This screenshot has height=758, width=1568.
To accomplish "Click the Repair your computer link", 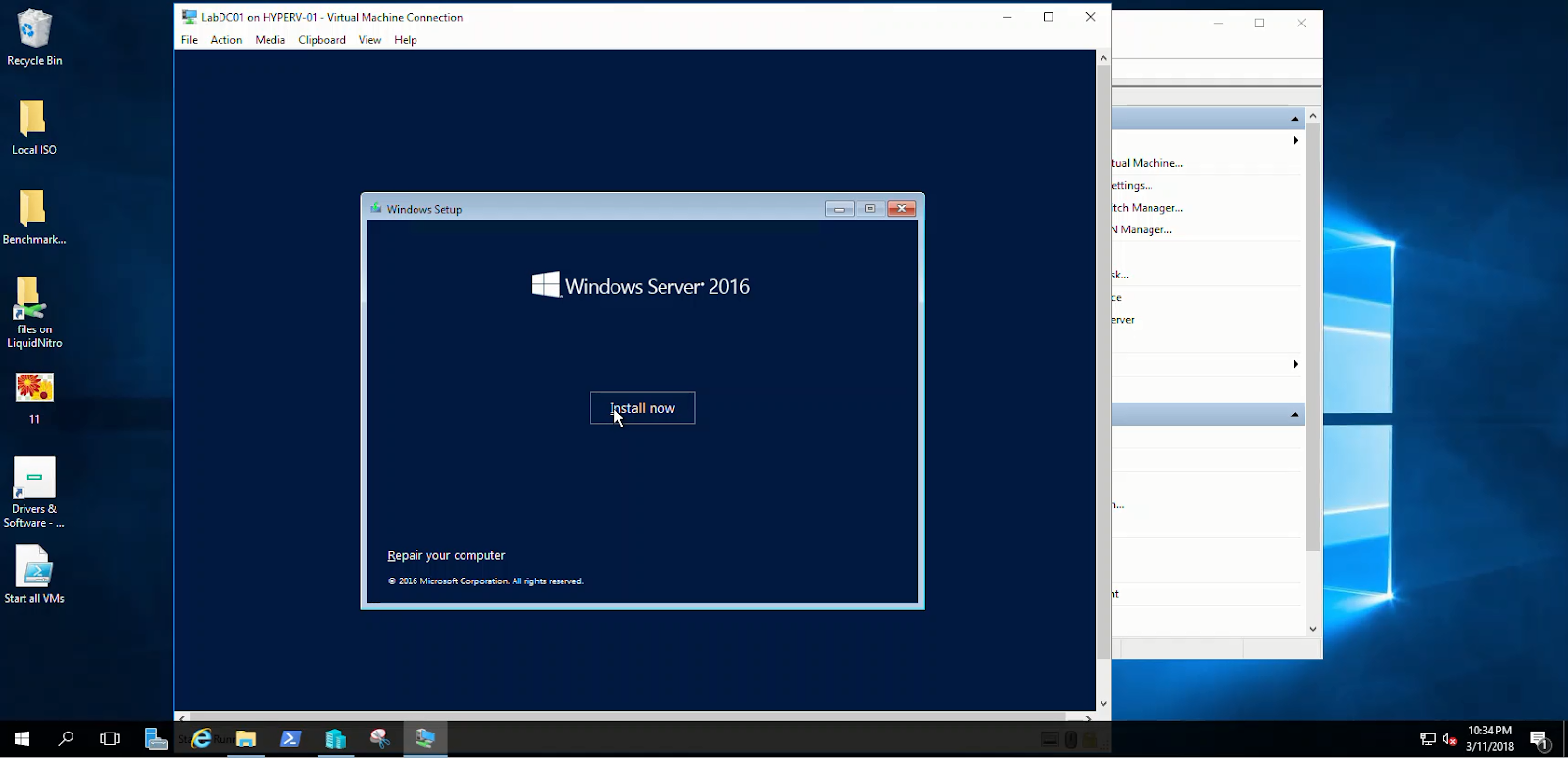I will (x=446, y=555).
